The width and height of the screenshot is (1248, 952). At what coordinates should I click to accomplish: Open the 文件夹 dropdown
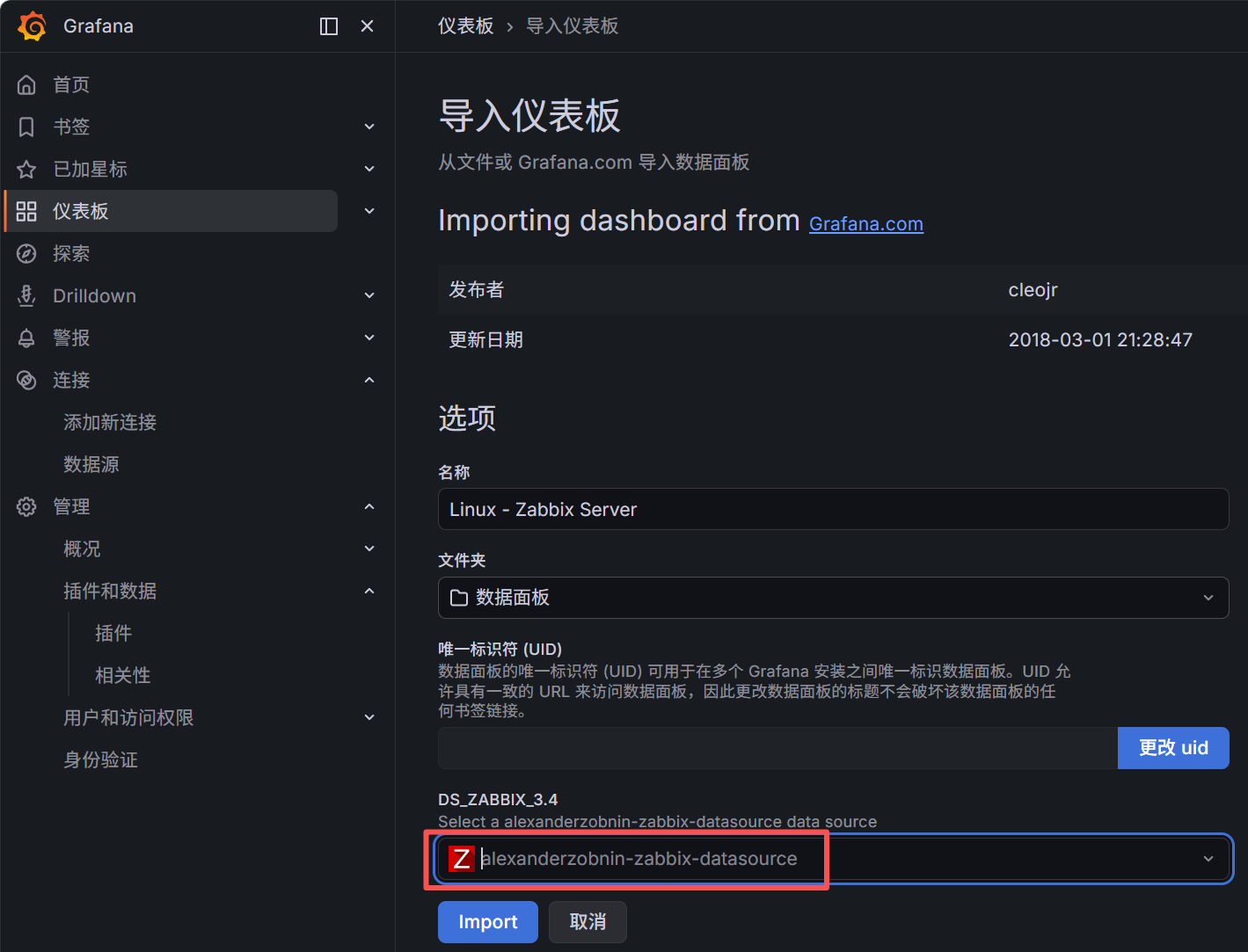tap(833, 598)
